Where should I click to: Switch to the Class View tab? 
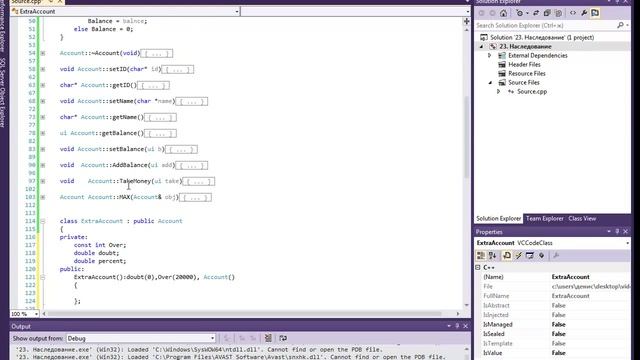coord(582,219)
